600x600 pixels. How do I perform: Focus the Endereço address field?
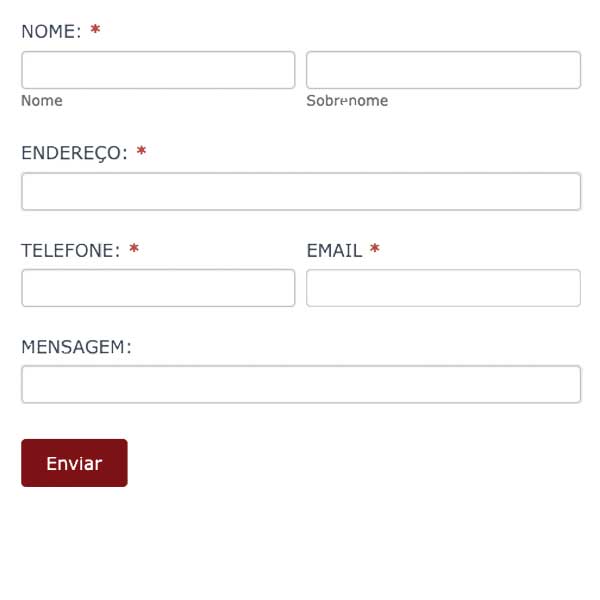coord(300,192)
